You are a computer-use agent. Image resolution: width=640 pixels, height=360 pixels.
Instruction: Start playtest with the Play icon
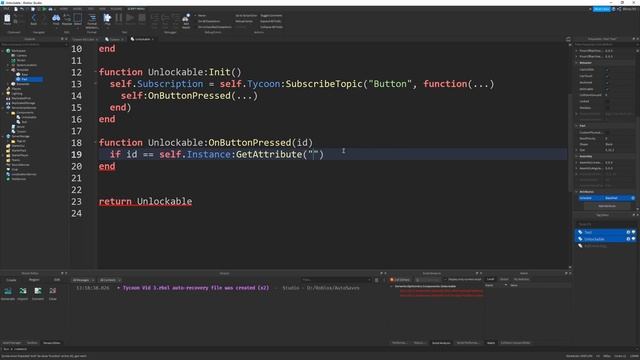[107, 18]
